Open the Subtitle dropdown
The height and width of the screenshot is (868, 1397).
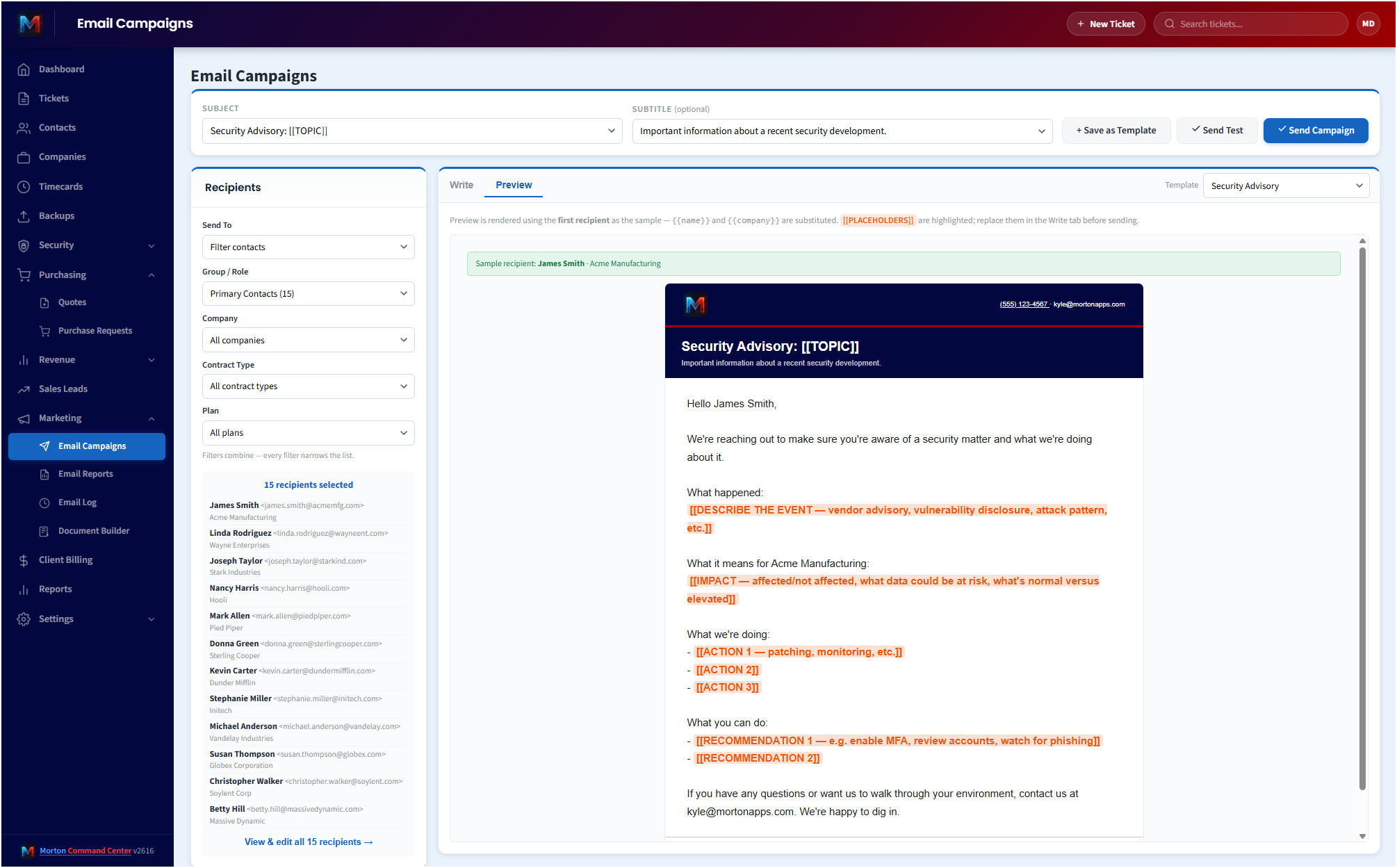(842, 131)
